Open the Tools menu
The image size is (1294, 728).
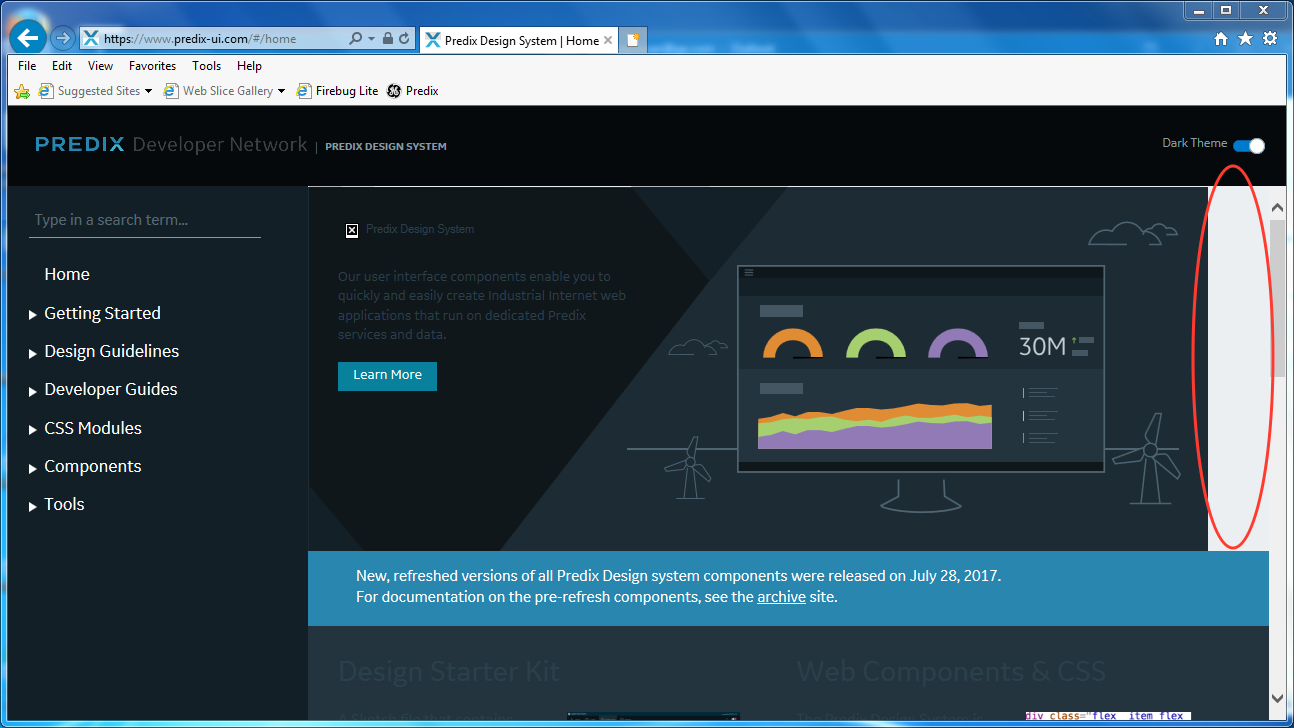tap(206, 66)
